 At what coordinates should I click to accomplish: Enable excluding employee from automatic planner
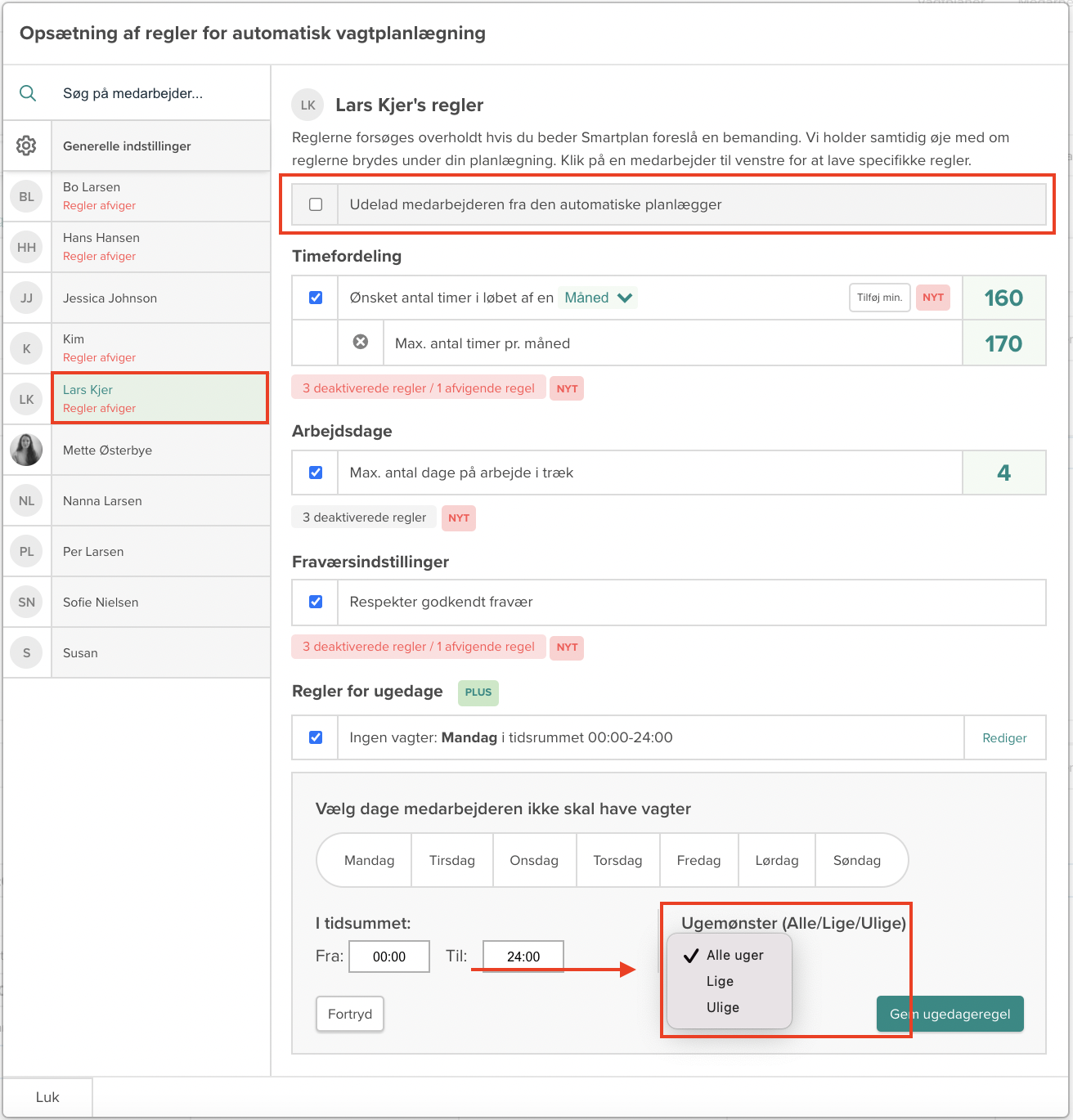point(316,204)
